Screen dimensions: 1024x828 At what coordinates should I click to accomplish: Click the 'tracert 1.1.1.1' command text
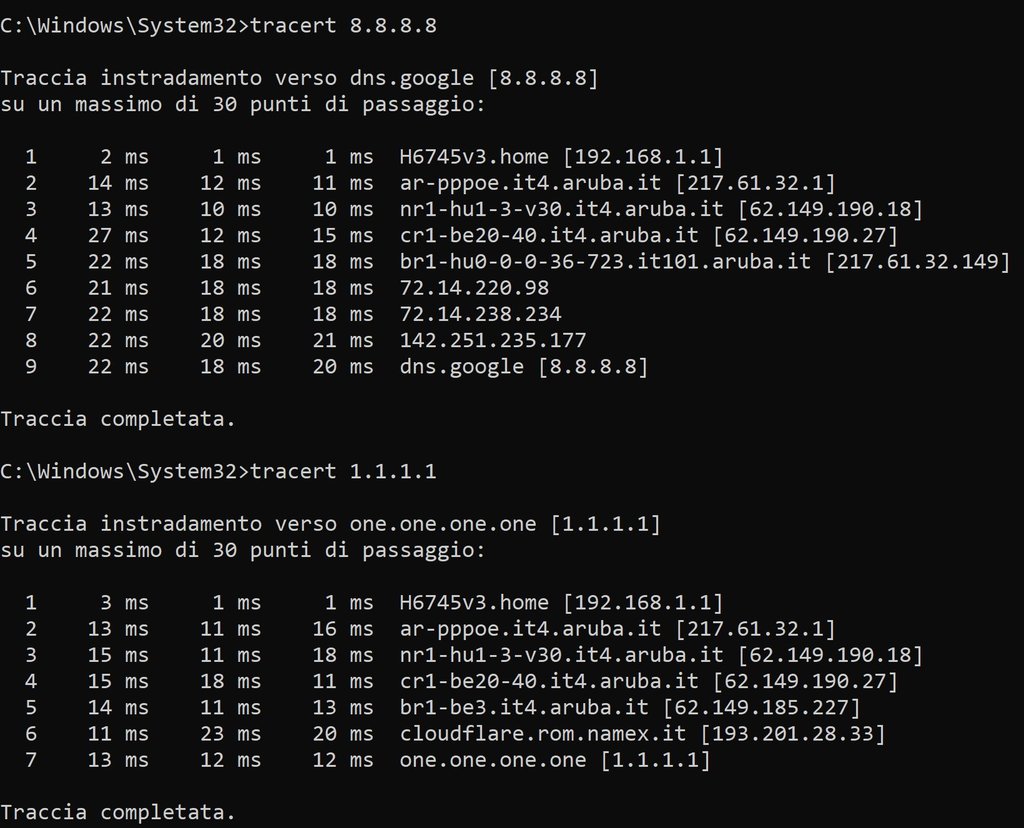345,471
